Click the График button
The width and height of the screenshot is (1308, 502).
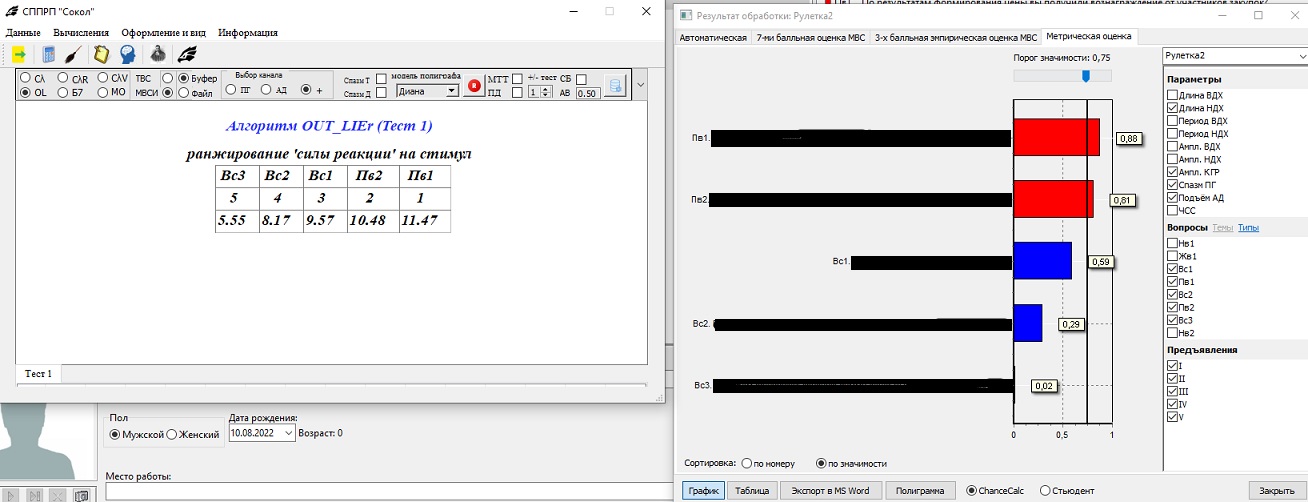(x=703, y=491)
